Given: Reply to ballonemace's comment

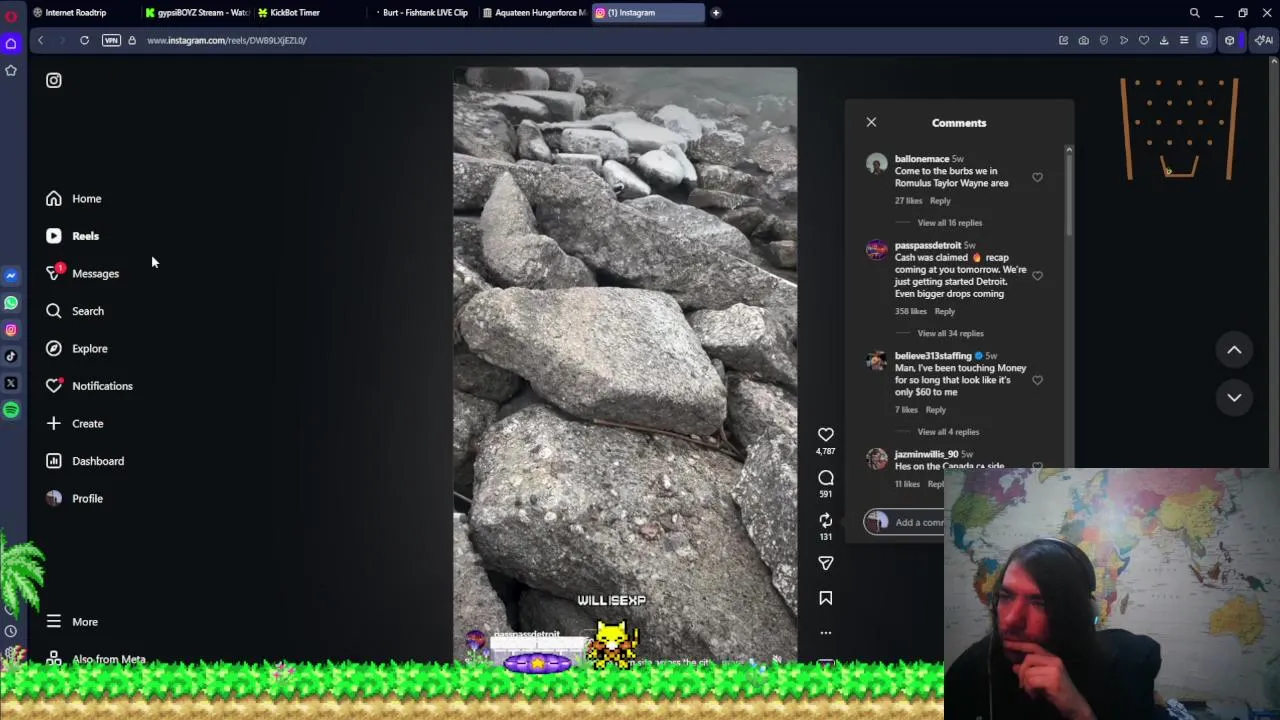Looking at the screenshot, I should [940, 201].
